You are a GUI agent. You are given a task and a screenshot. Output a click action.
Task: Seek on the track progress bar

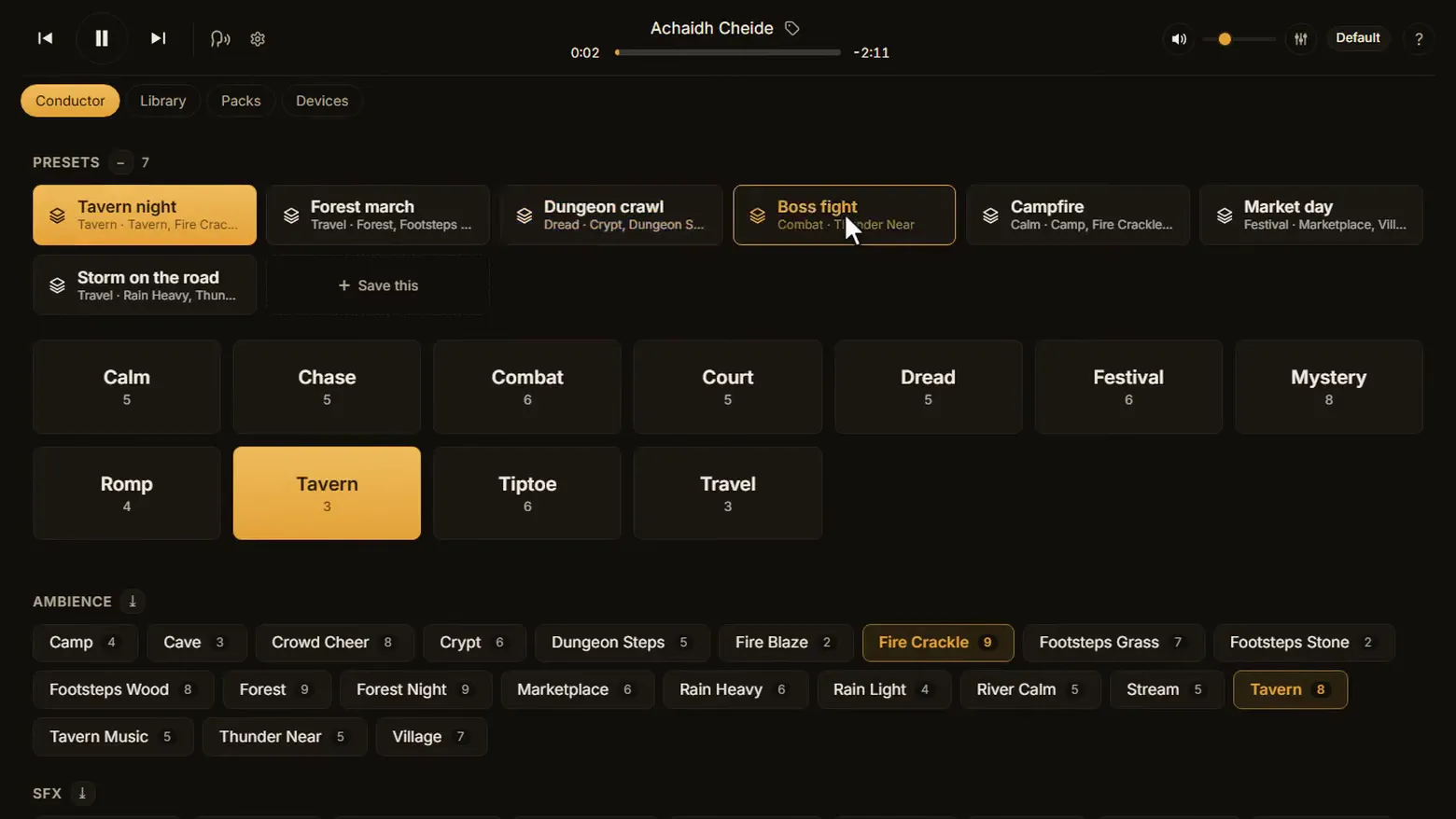pos(728,52)
